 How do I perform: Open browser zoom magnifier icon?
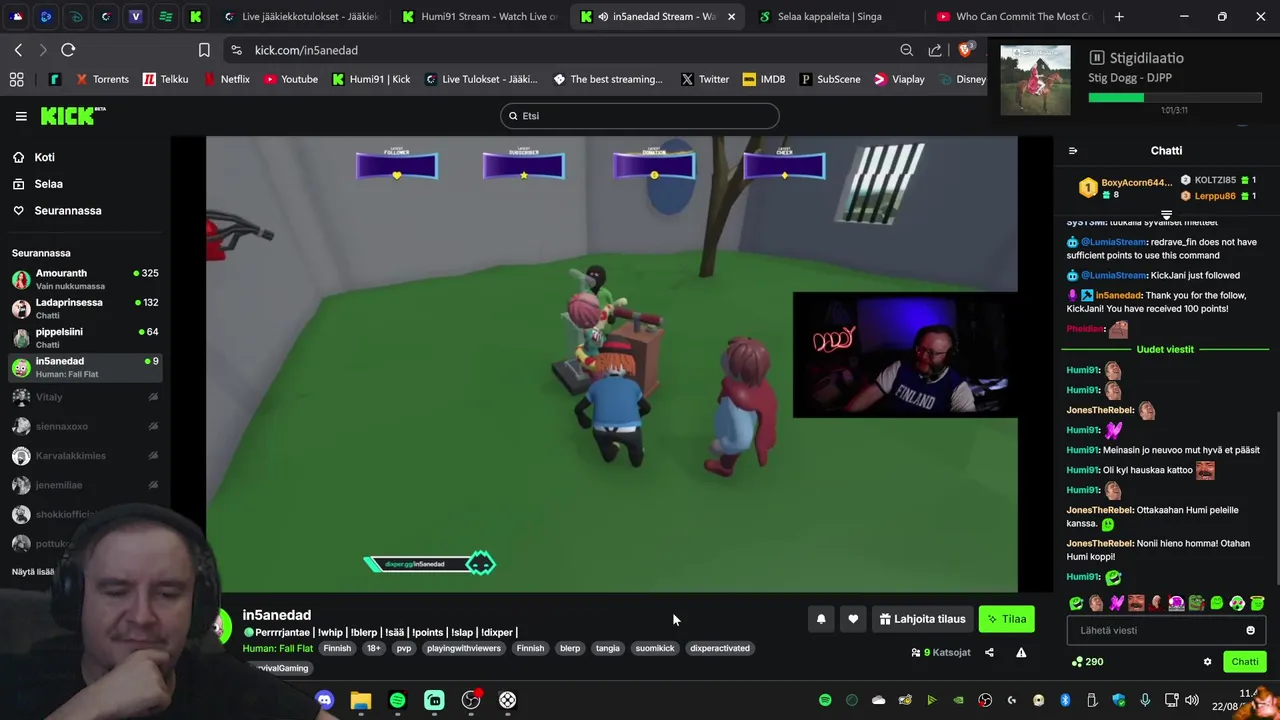pos(906,50)
